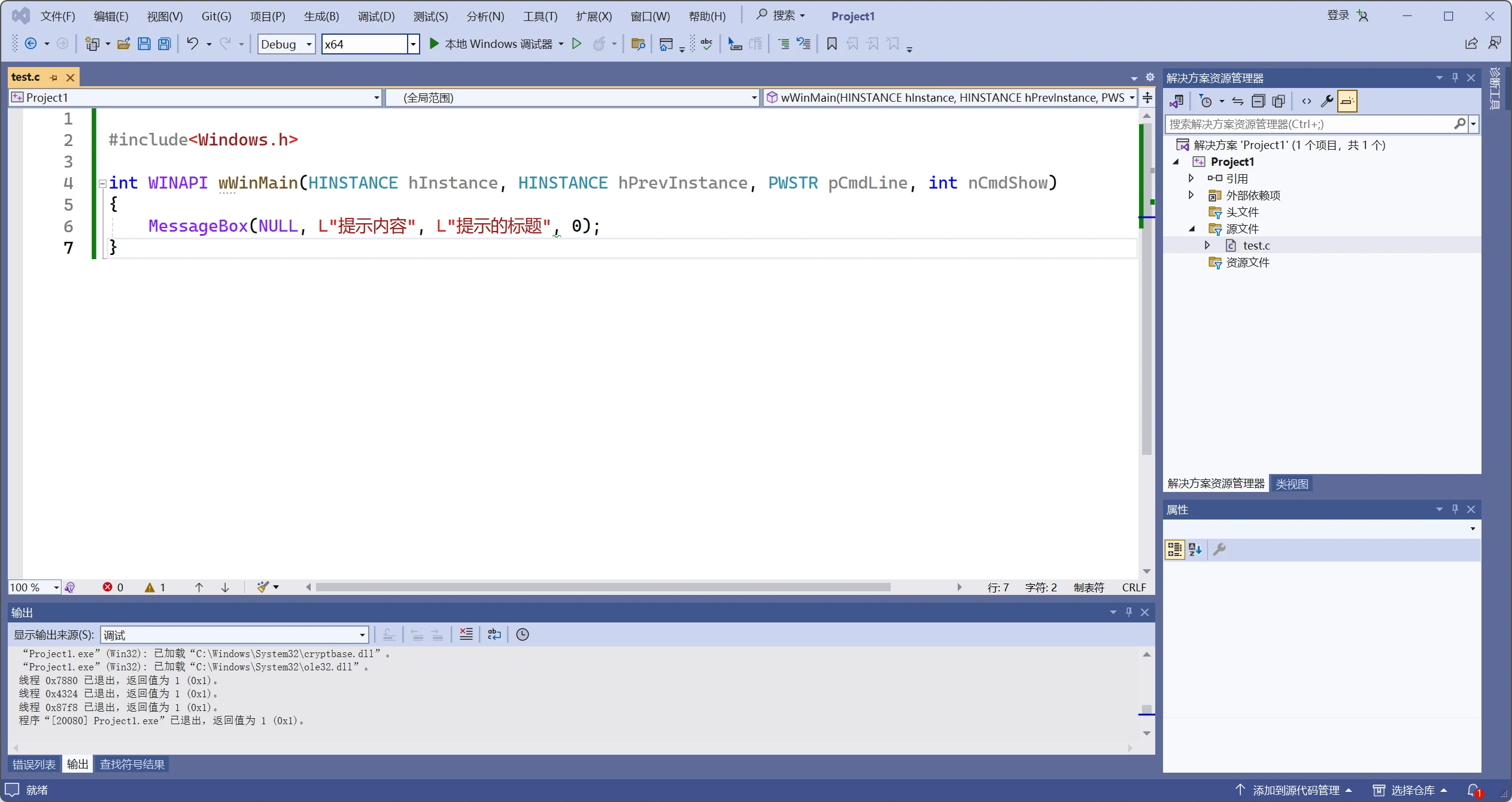Screen dimensions: 1512x802
Task: Click the Undo arrow icon
Action: click(192, 44)
